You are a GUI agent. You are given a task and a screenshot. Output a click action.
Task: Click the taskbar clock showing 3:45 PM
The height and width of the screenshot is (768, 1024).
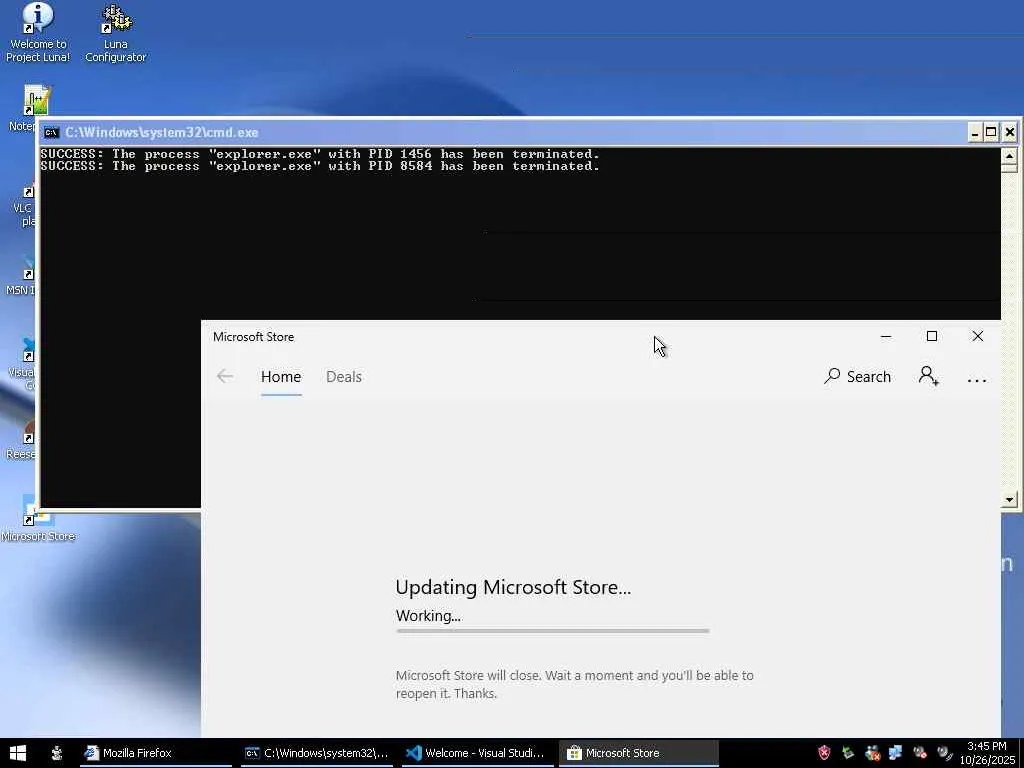[x=987, y=753]
